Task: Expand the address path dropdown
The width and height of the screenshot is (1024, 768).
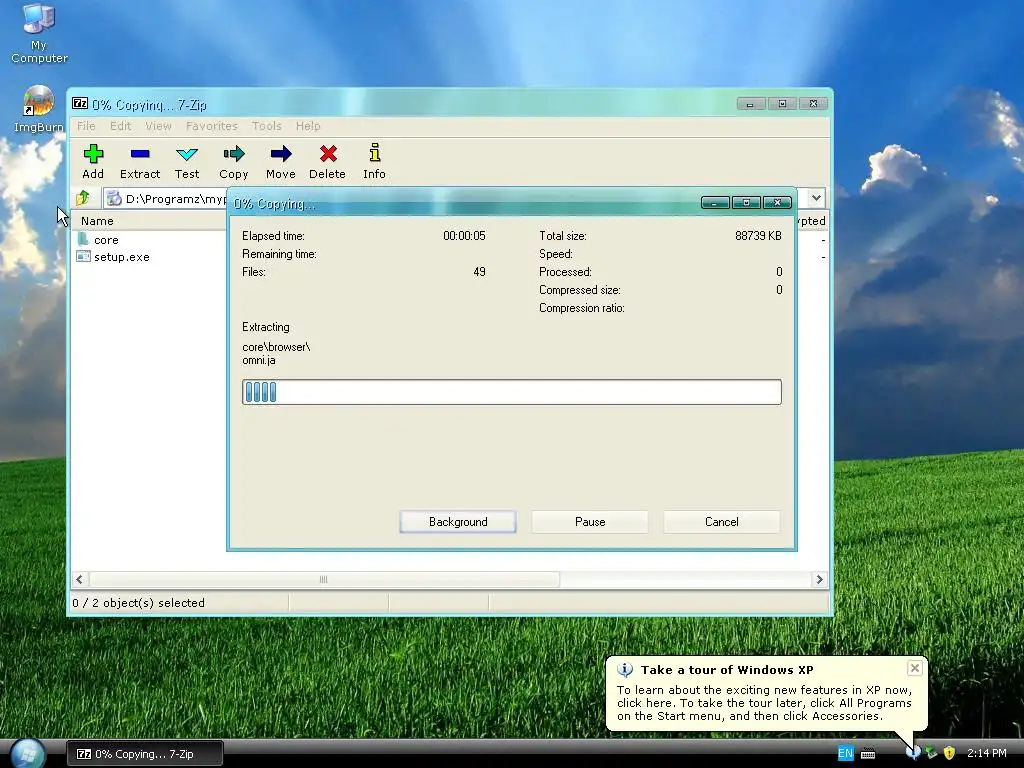Action: click(x=816, y=197)
